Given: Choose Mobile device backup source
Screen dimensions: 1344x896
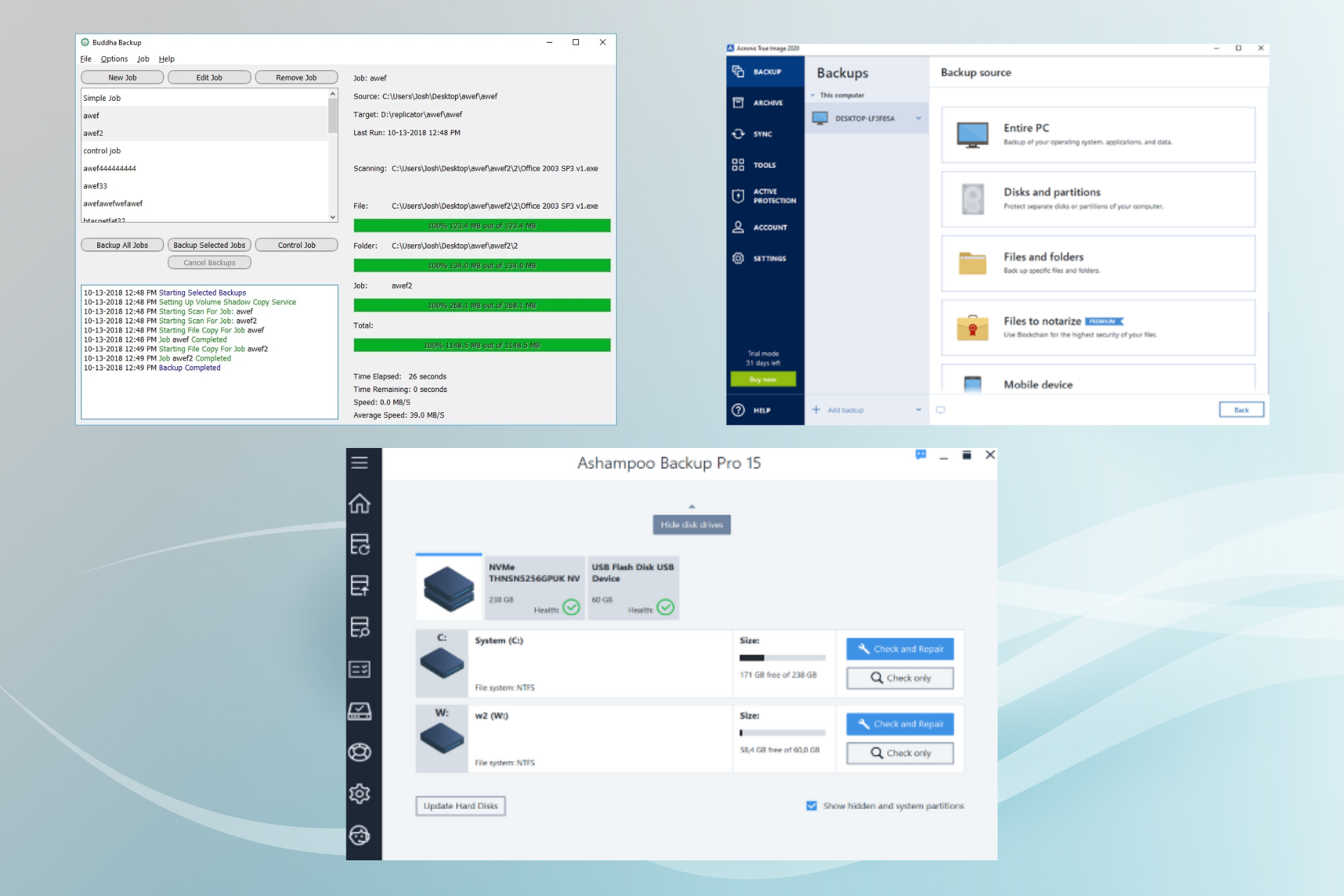Looking at the screenshot, I should point(1098,379).
